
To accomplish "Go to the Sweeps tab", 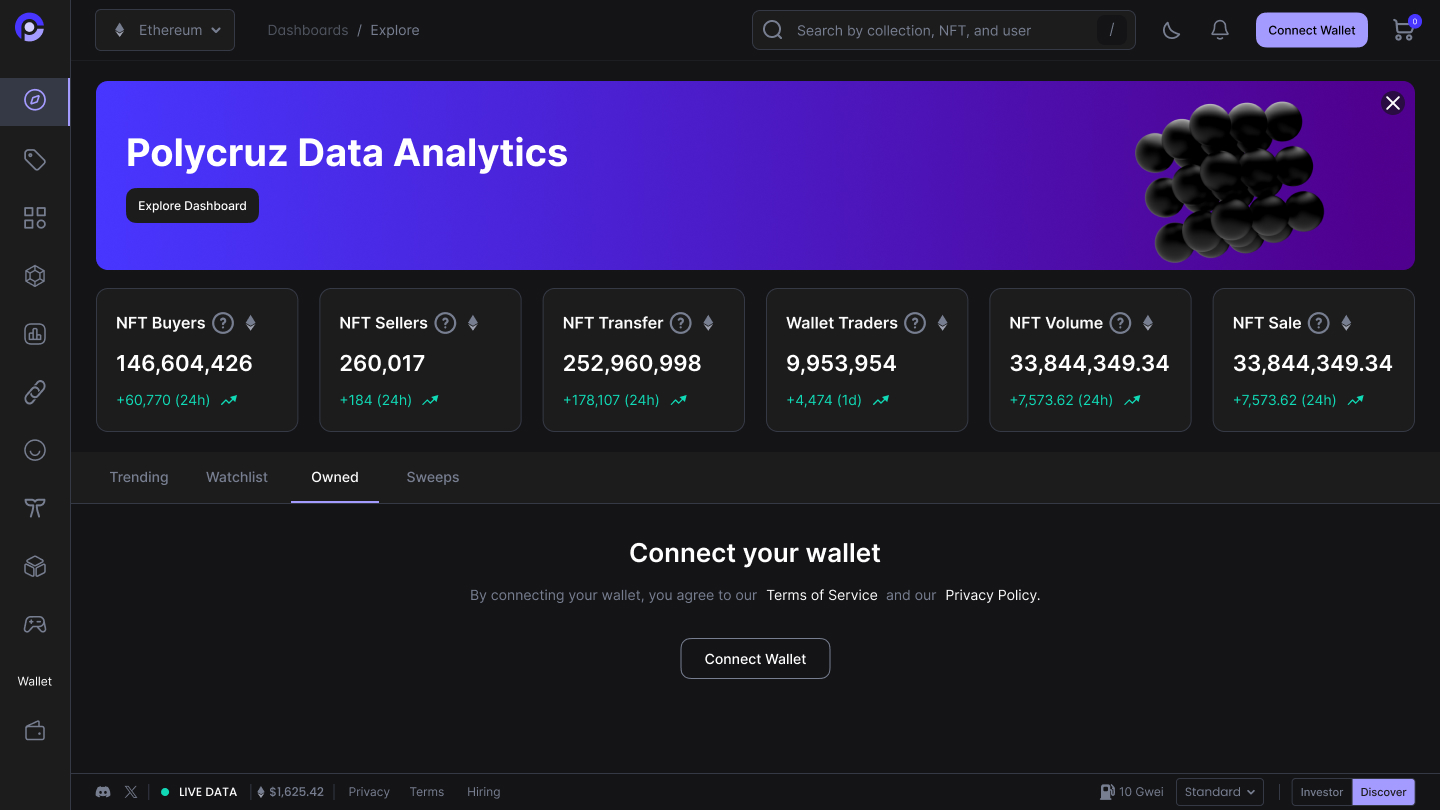I will point(433,477).
